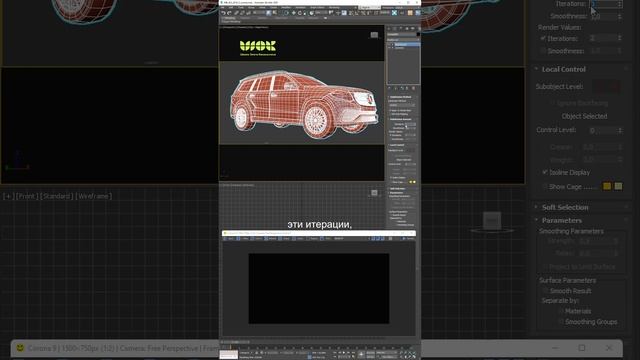Click the Pin Stack icon below modifier stack

point(389,88)
